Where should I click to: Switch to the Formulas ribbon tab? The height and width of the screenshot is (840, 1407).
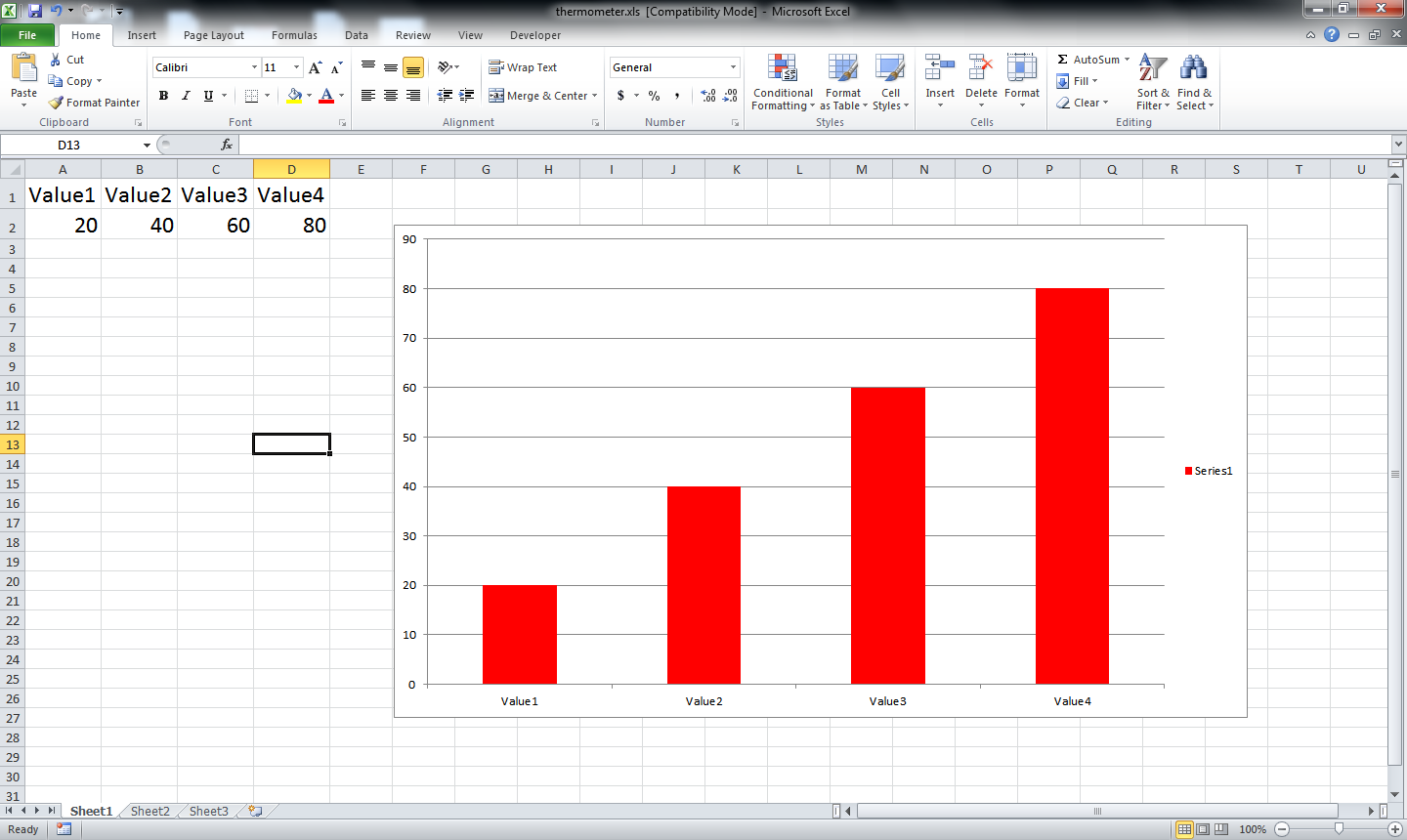(x=294, y=35)
